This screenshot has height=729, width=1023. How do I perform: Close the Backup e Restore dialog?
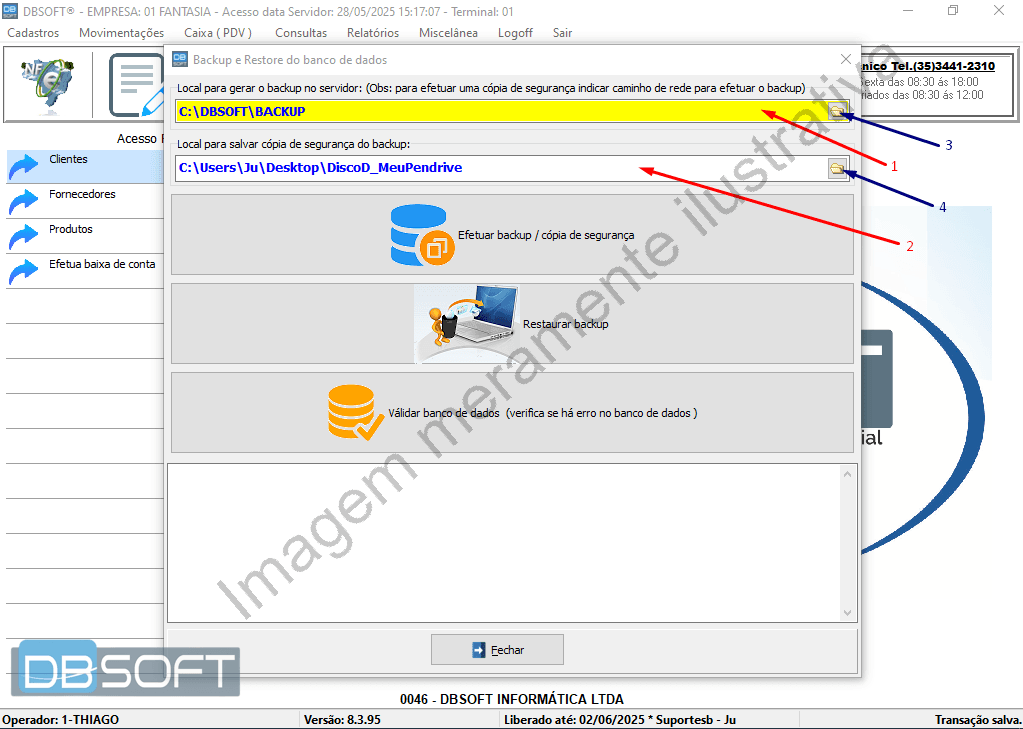846,59
